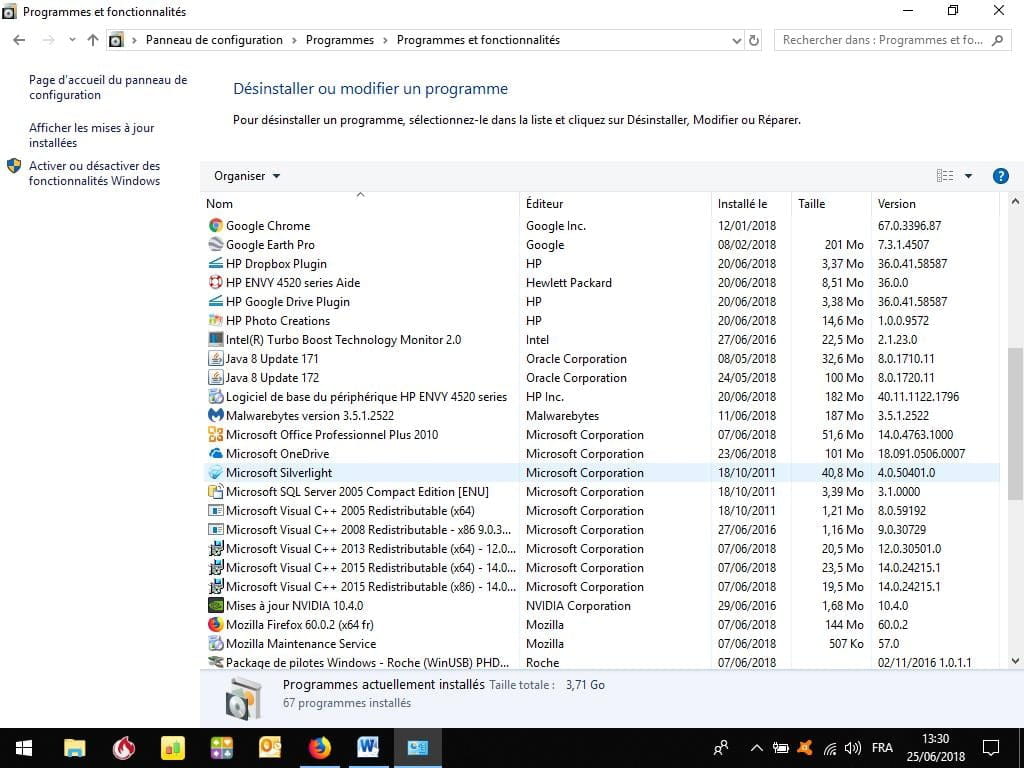
Task: Select the Java 8 Update 172 row
Action: click(600, 377)
